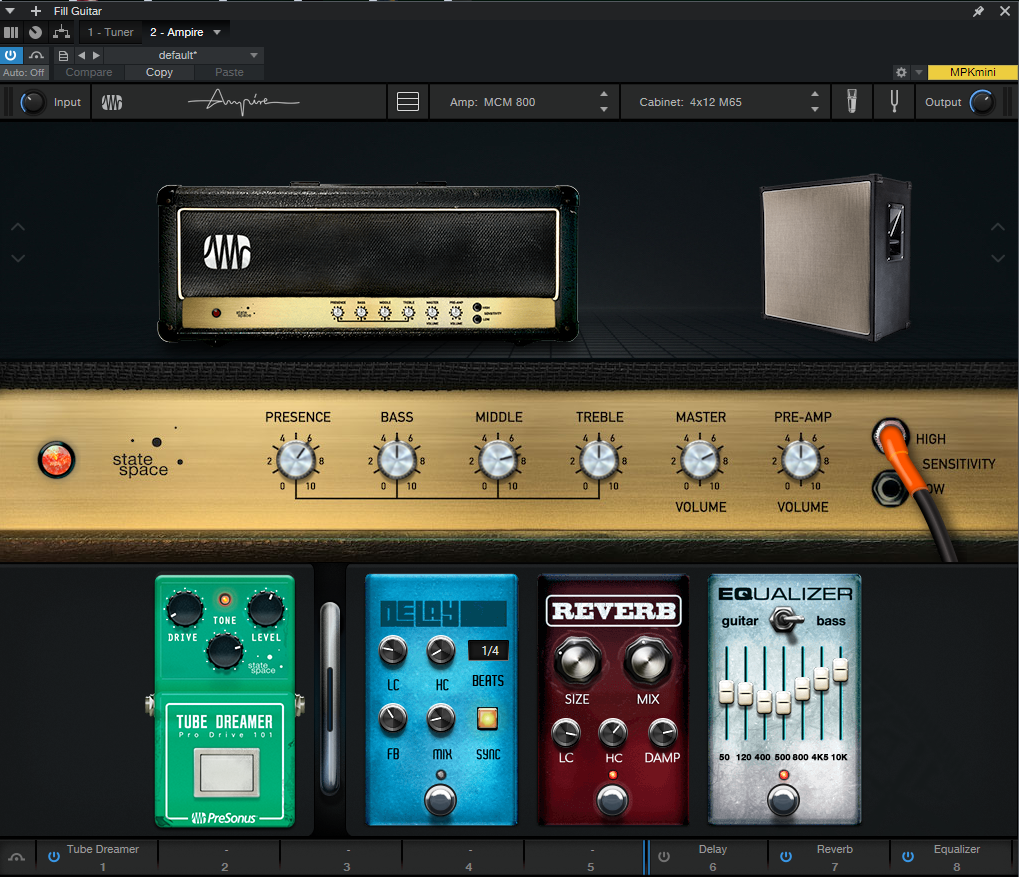Switch cabinet with right-side up chevron
The width and height of the screenshot is (1019, 877).
point(998,227)
